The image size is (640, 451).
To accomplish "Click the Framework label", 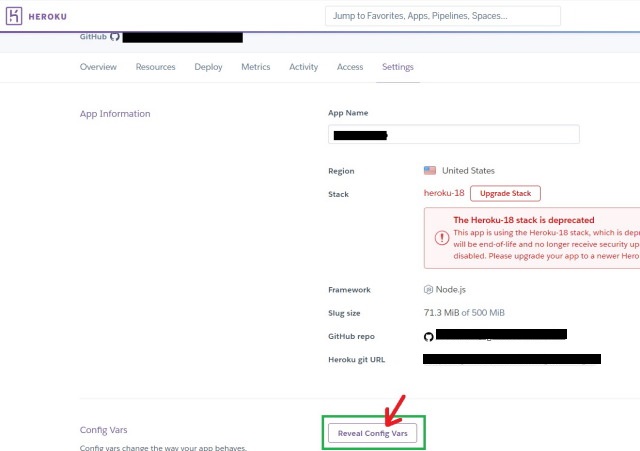I will pos(349,290).
